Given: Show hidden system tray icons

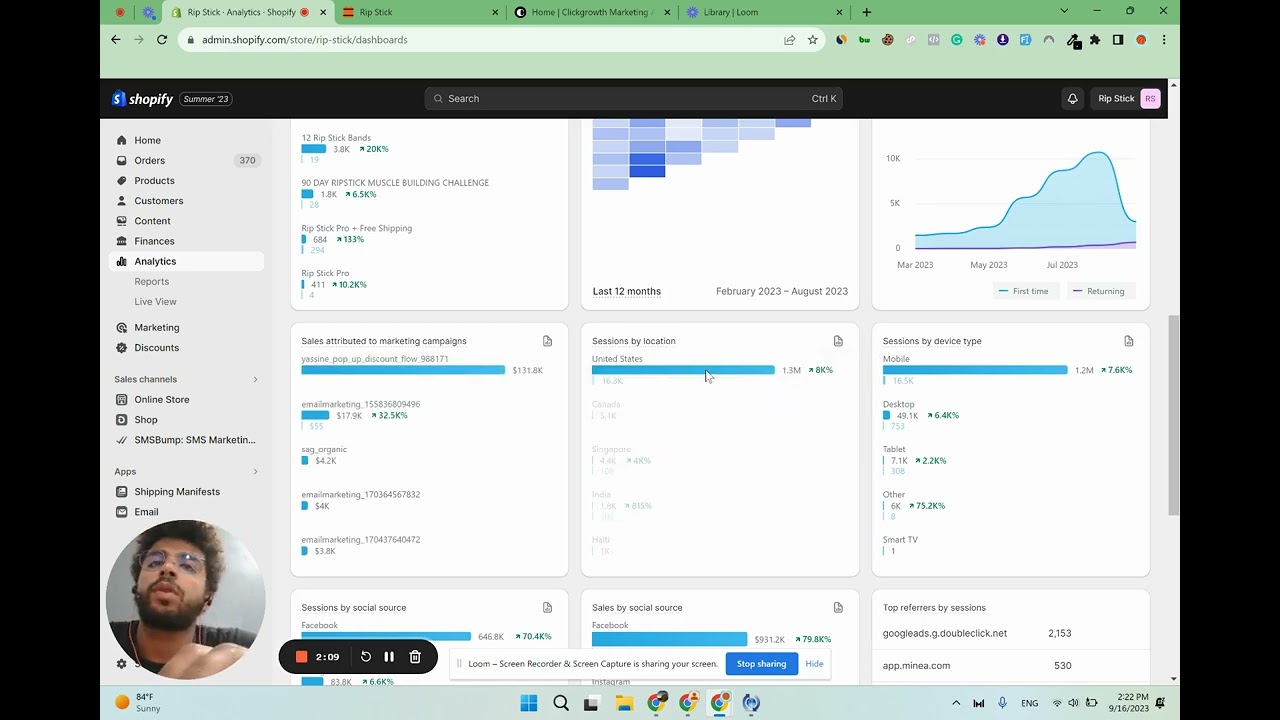Looking at the screenshot, I should pyautogui.click(x=956, y=703).
